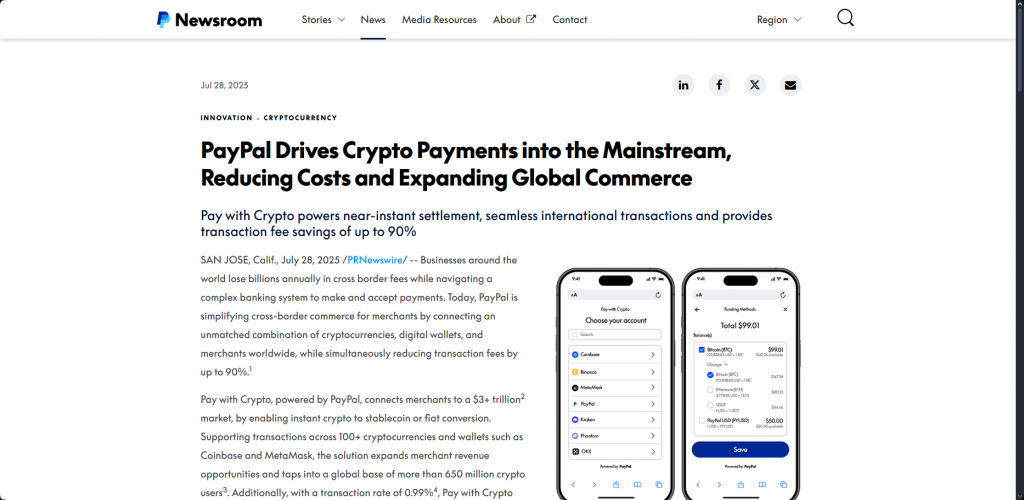The image size is (1024, 500).
Task: Click the Search field in Choose your account phone
Action: pos(615,334)
